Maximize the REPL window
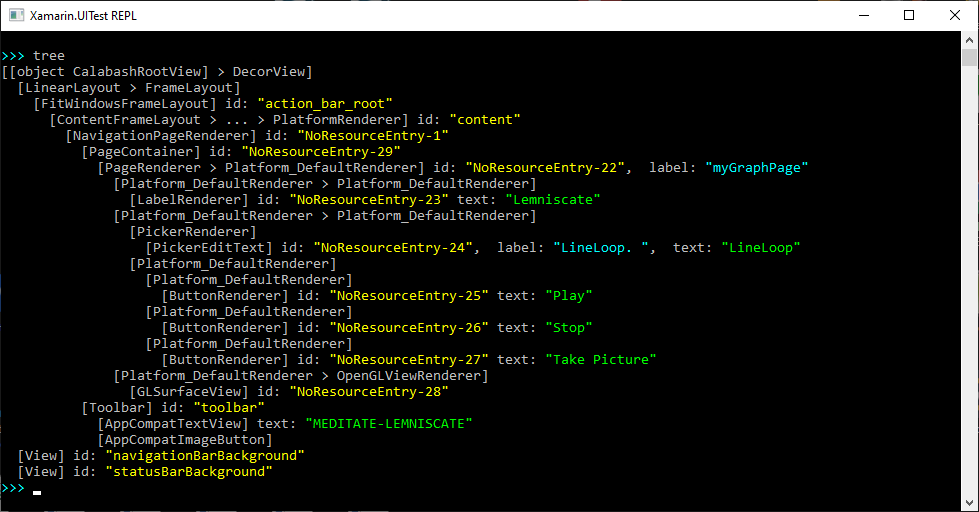Image resolution: width=979 pixels, height=512 pixels. point(909,16)
